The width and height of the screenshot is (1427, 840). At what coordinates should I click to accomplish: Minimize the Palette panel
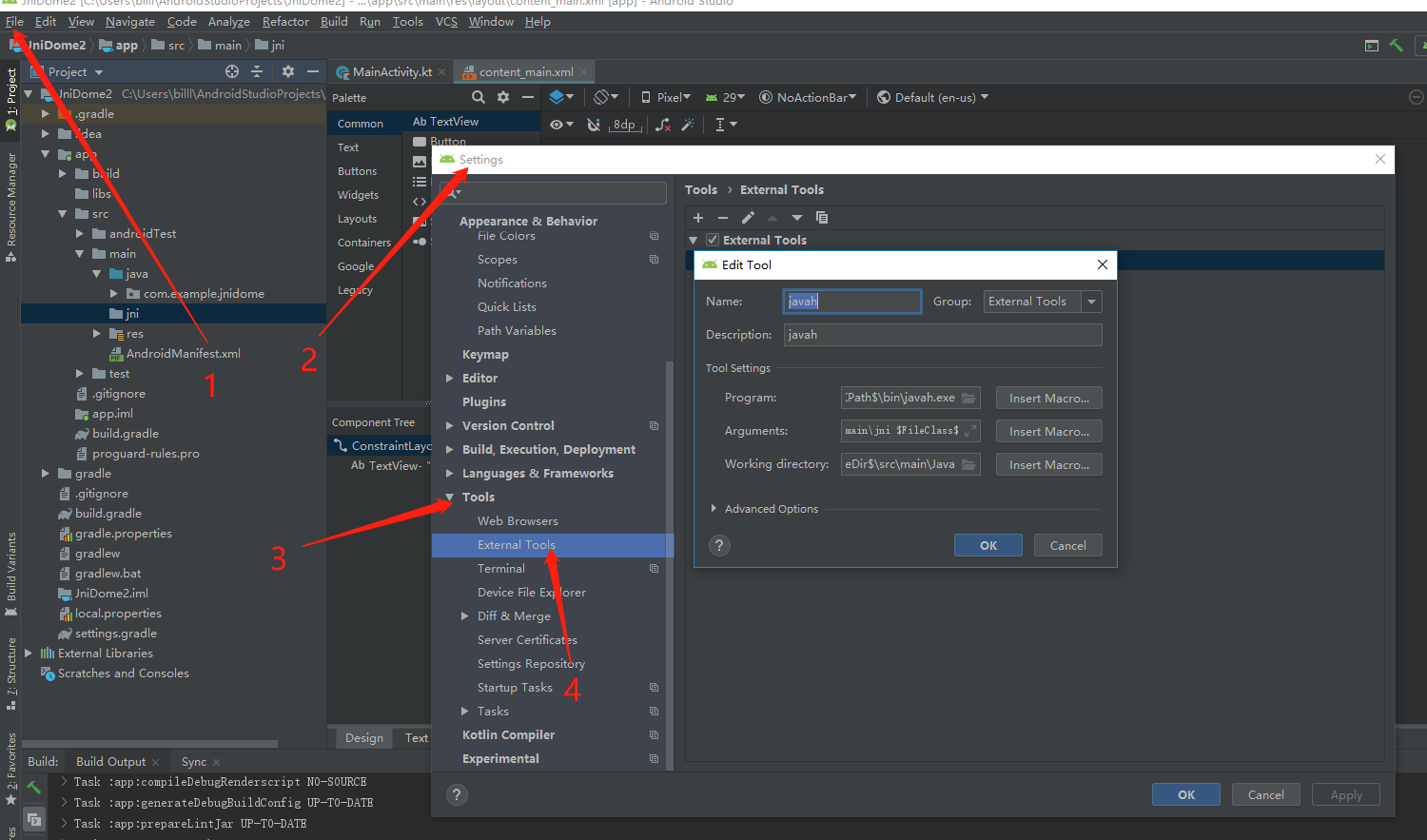click(528, 97)
